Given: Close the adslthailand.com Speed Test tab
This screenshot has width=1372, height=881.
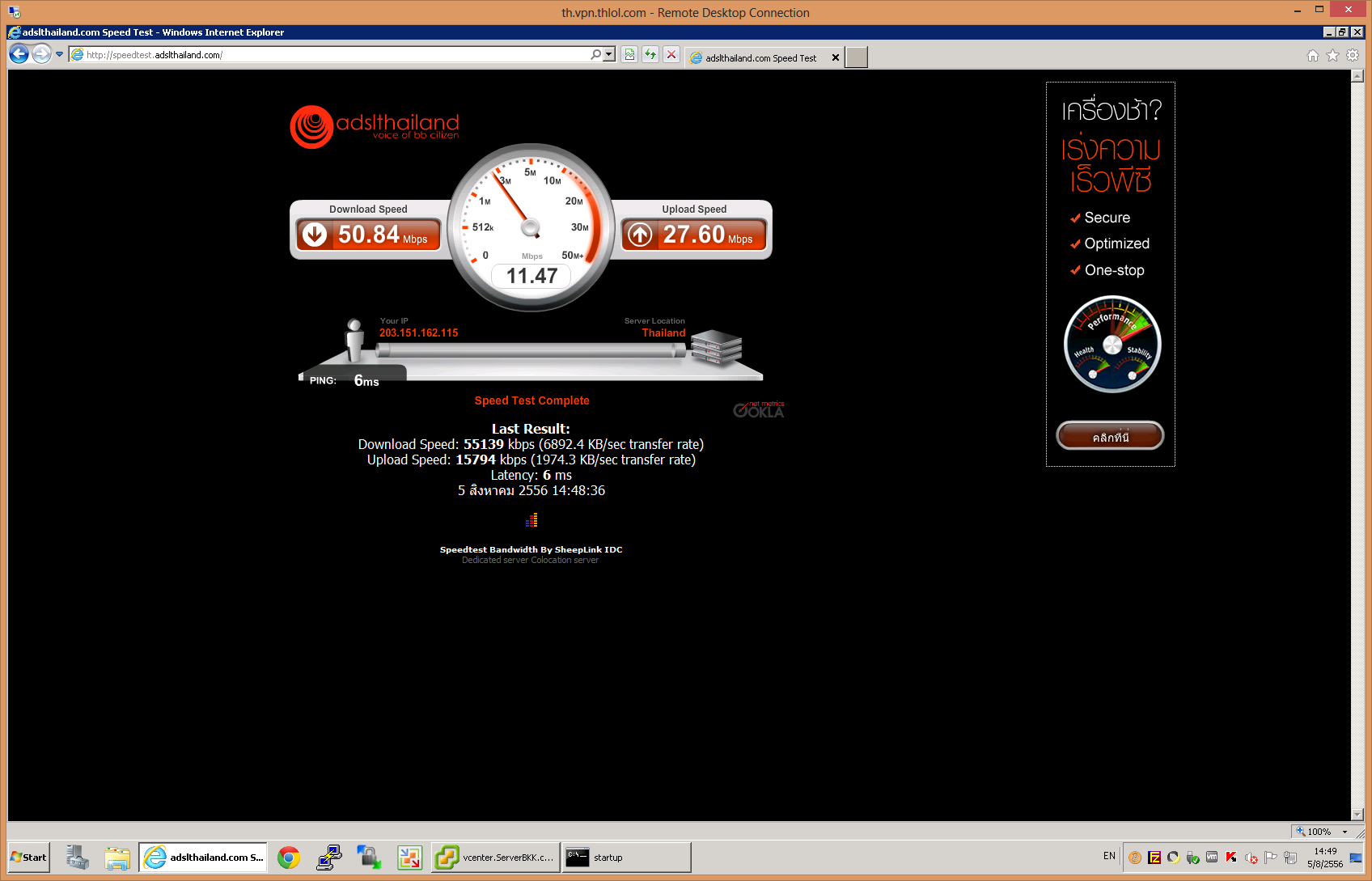Looking at the screenshot, I should [836, 58].
